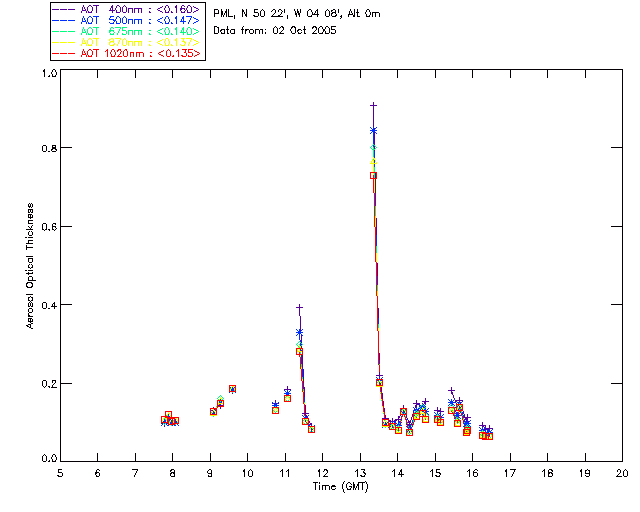Select the station text PML, N 50 22'
640x512 pixels.
[251, 14]
